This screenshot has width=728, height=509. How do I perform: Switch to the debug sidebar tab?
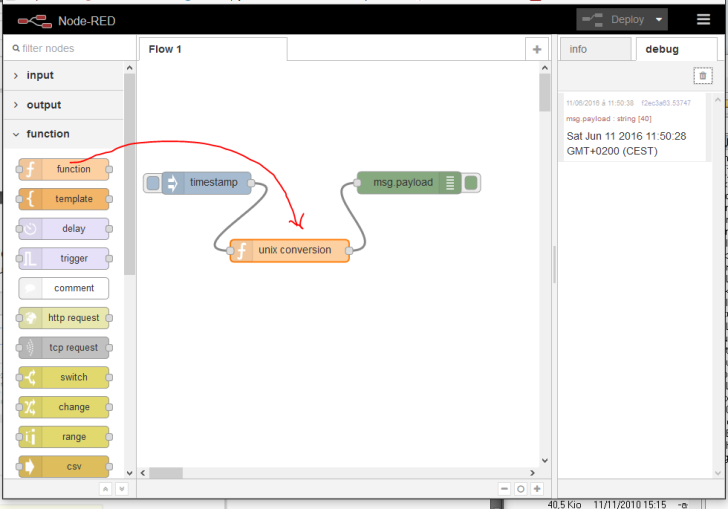(x=676, y=49)
